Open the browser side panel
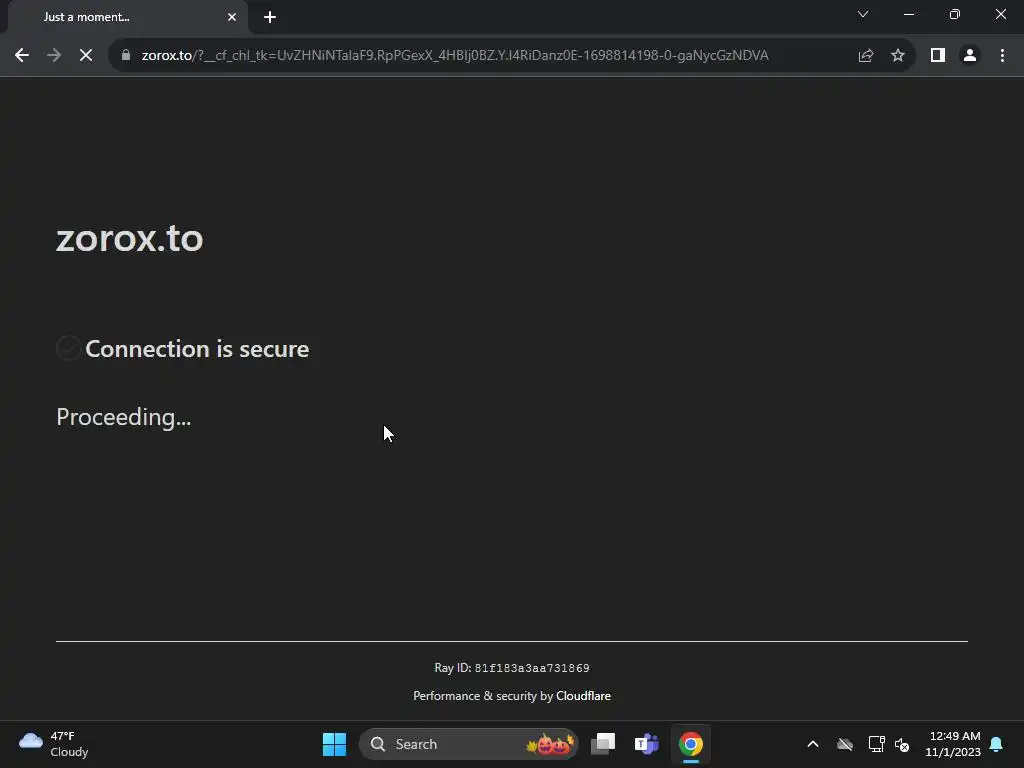 point(938,56)
